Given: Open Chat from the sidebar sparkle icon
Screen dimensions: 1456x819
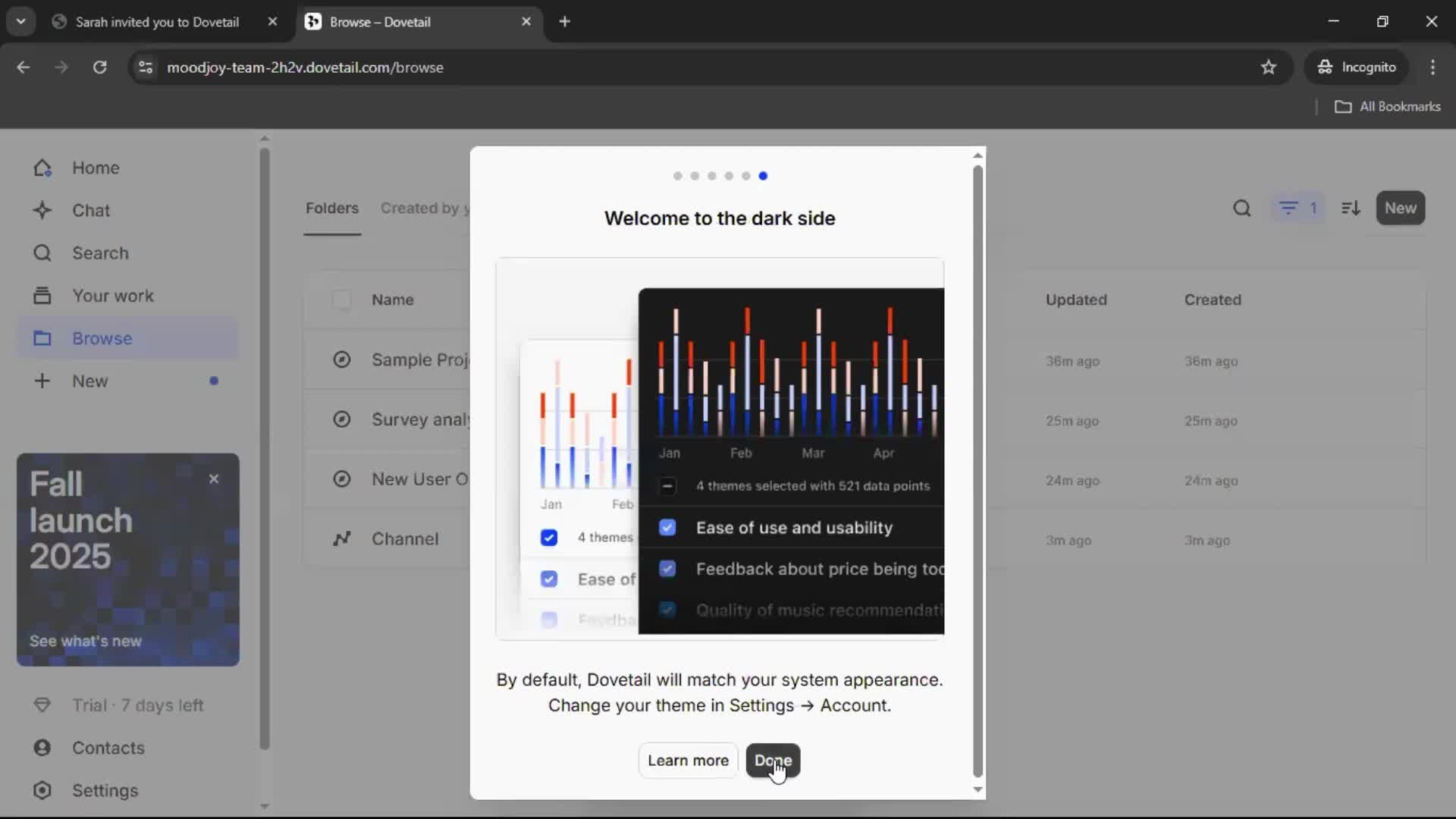Looking at the screenshot, I should coord(42,210).
